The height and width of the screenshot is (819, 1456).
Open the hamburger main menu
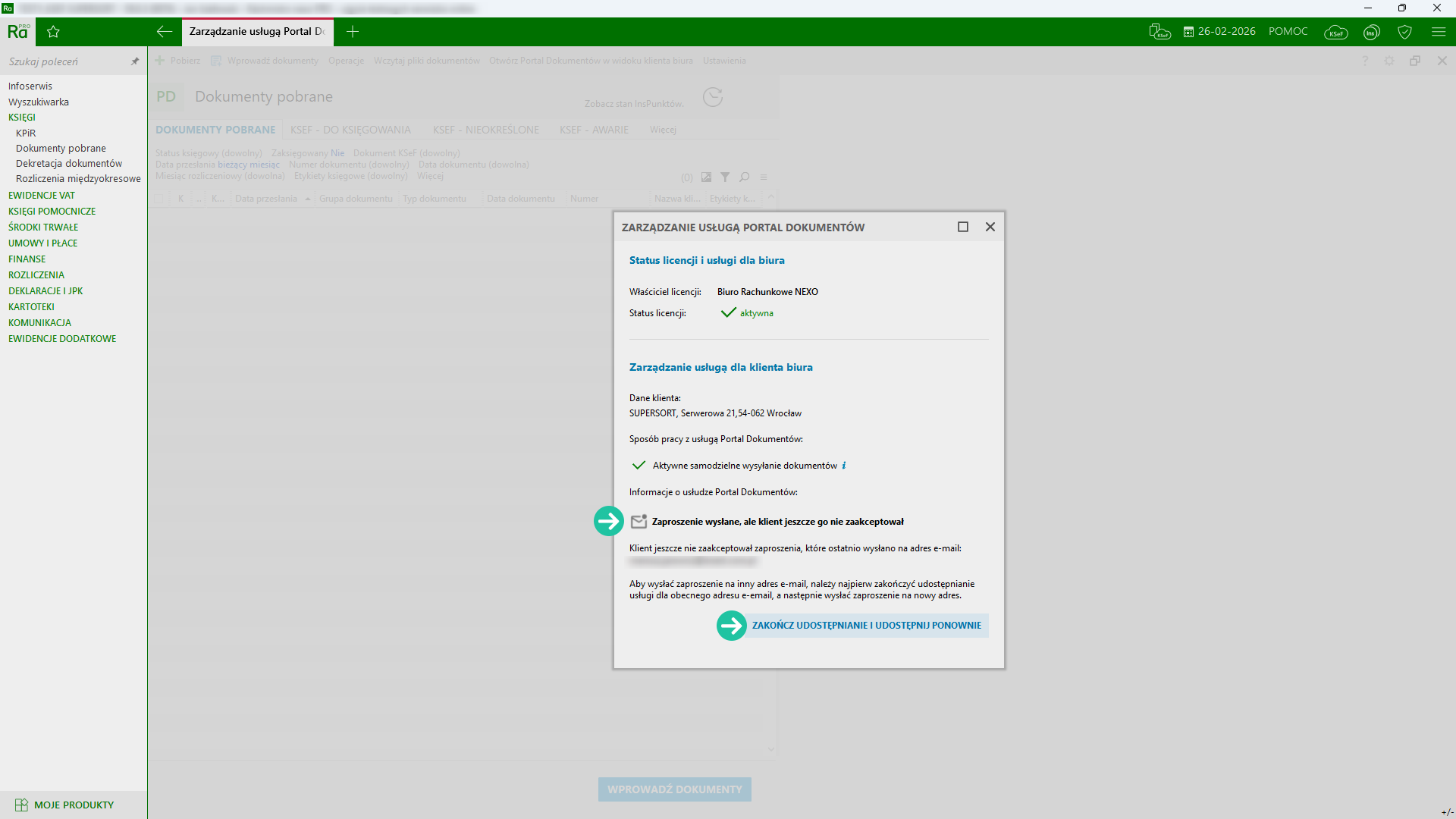pyautogui.click(x=1439, y=32)
